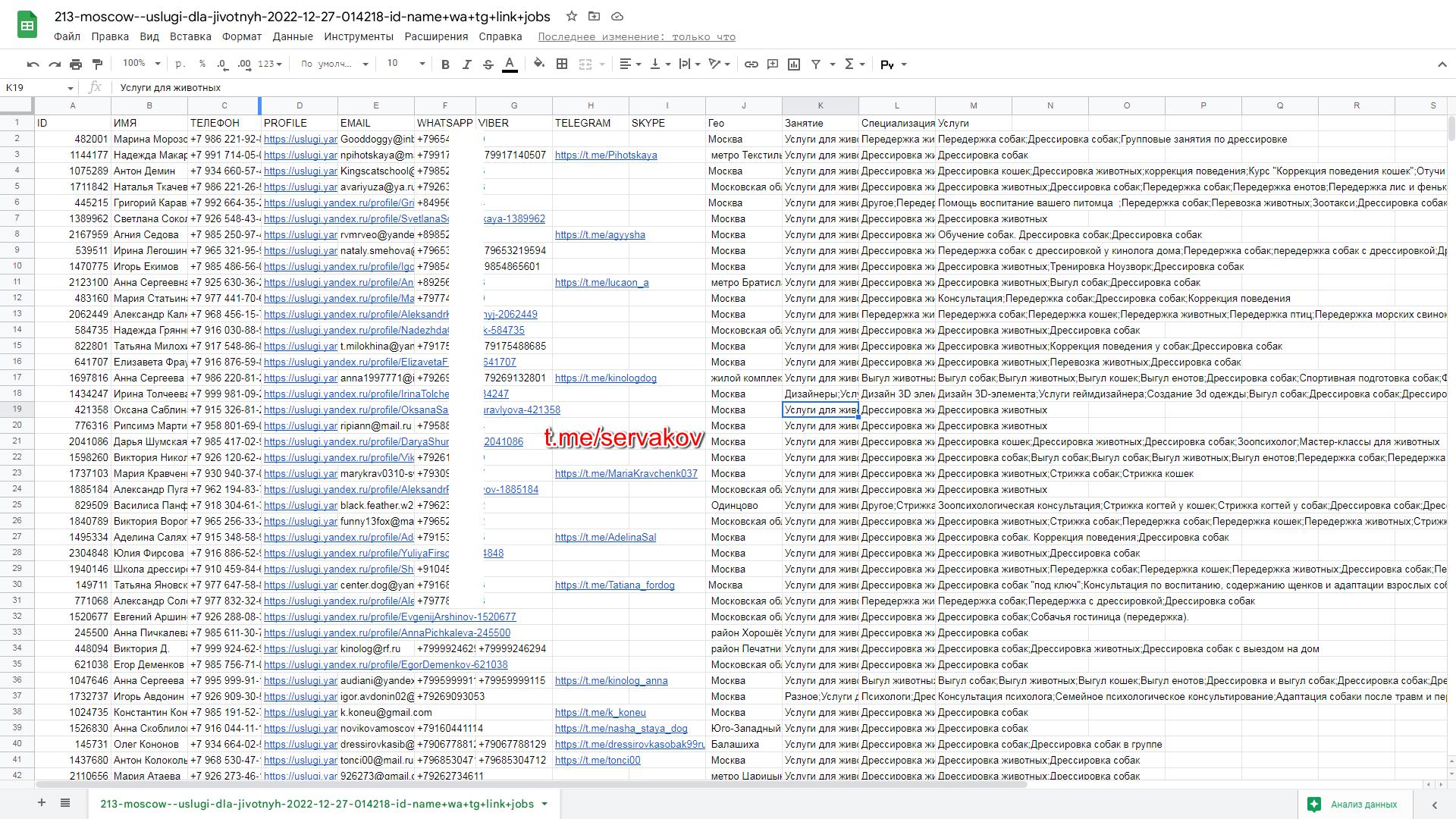Open the font size dropdown

click(406, 64)
